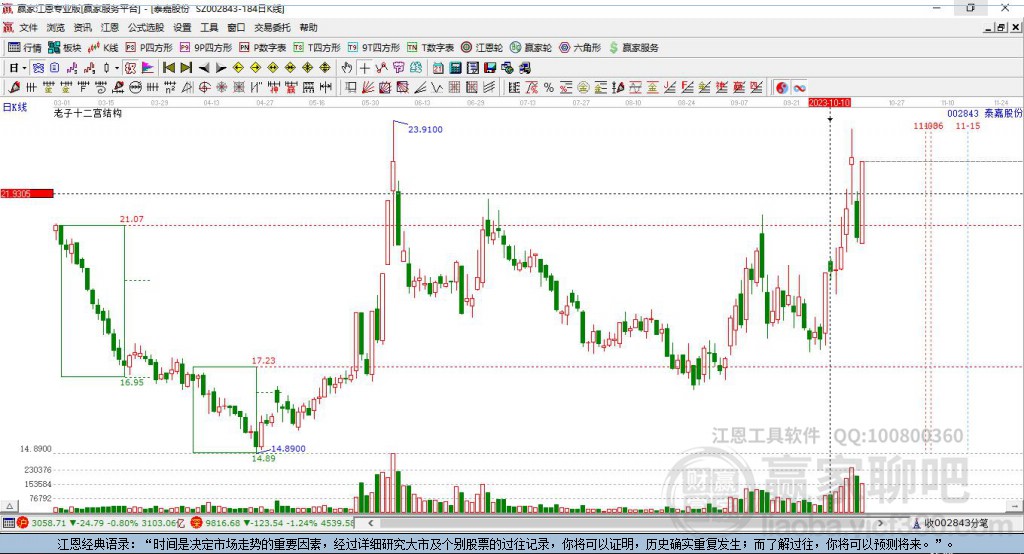Image resolution: width=1024 pixels, height=554 pixels.
Task: Jump to last bar with green skip-forward arrow
Action: click(186, 68)
